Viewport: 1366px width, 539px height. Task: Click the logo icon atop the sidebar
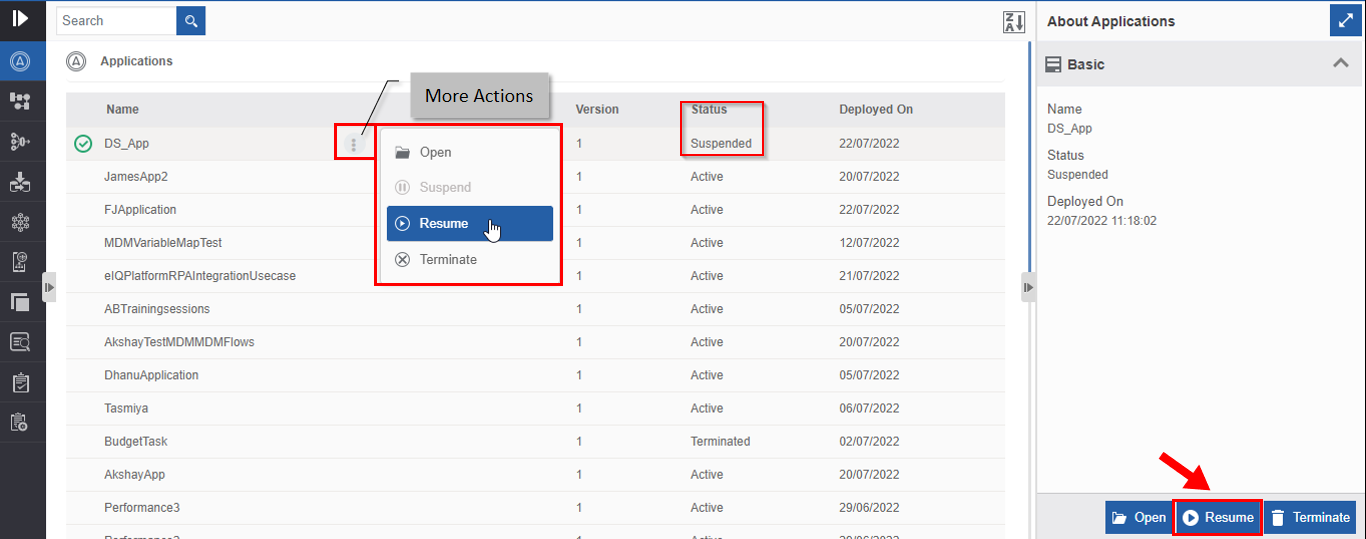[x=20, y=18]
